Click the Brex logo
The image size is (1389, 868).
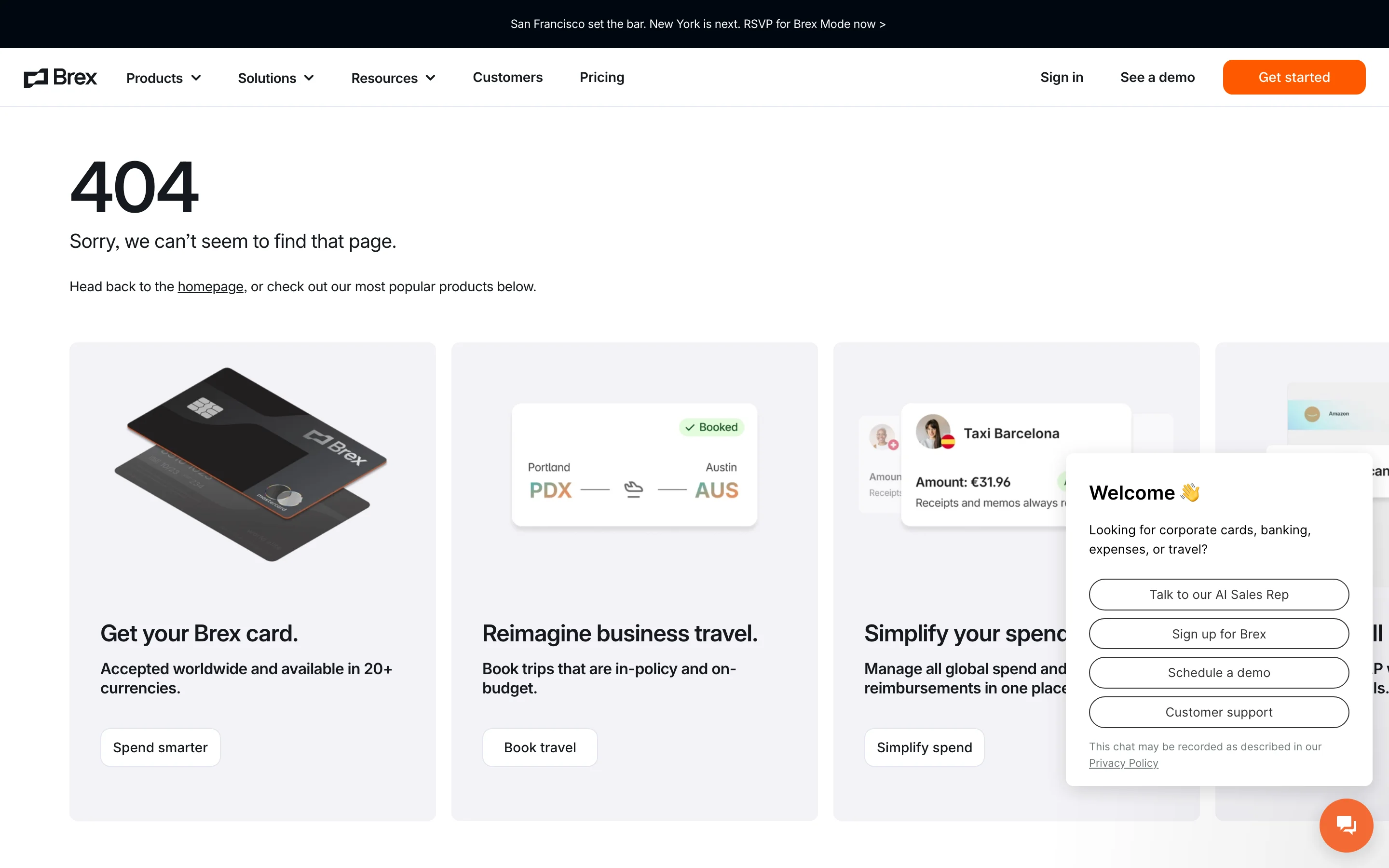(x=60, y=77)
